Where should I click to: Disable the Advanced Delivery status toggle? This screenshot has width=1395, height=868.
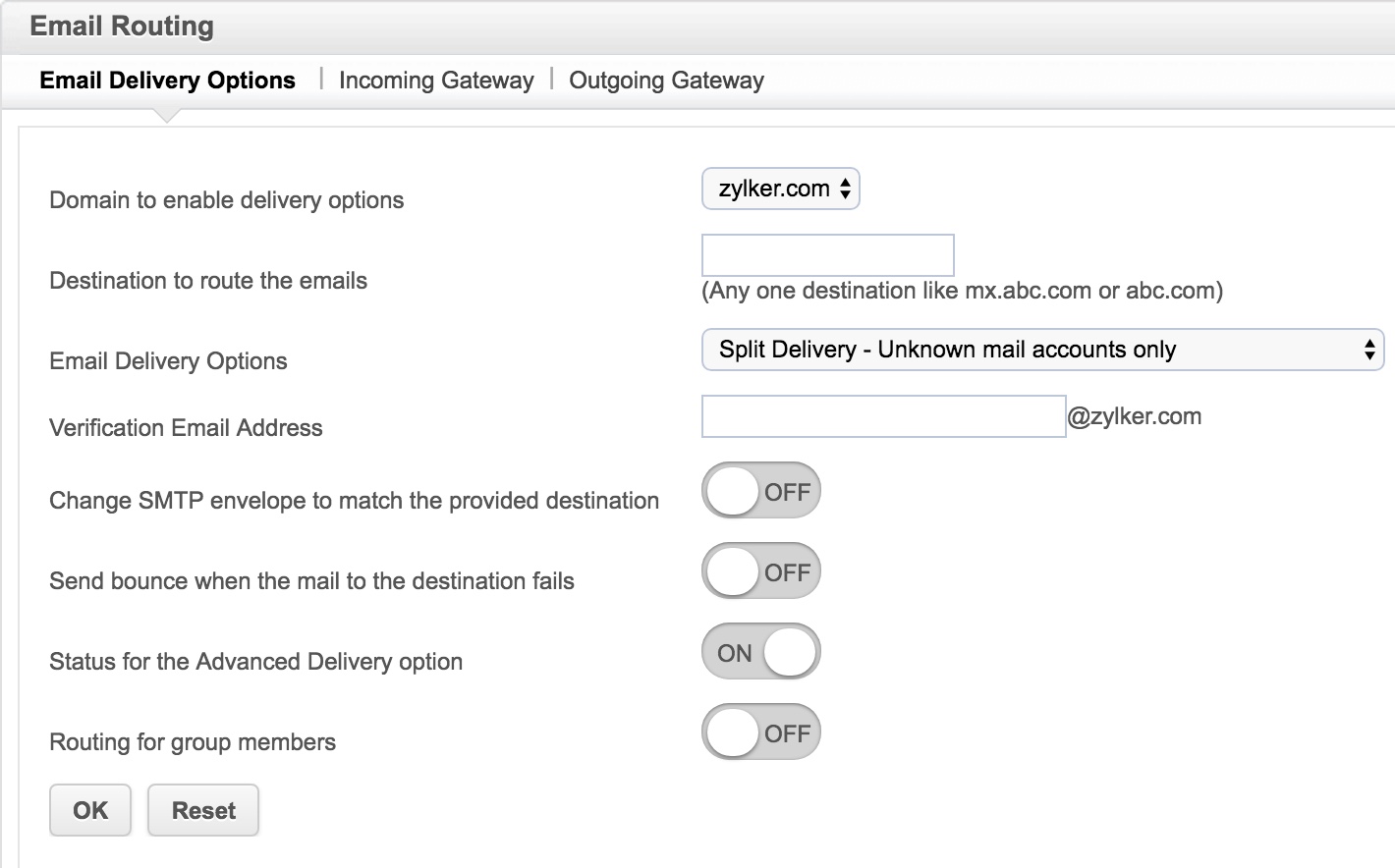(760, 652)
